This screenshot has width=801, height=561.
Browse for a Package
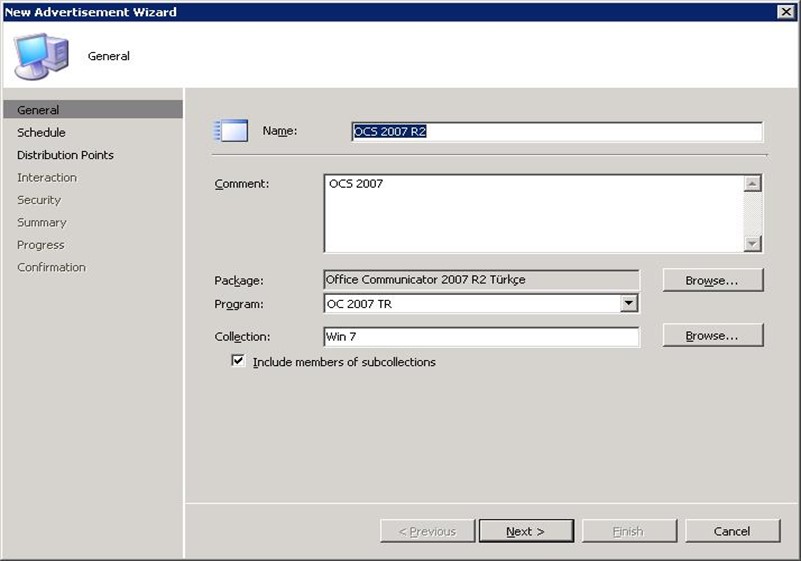[x=712, y=280]
